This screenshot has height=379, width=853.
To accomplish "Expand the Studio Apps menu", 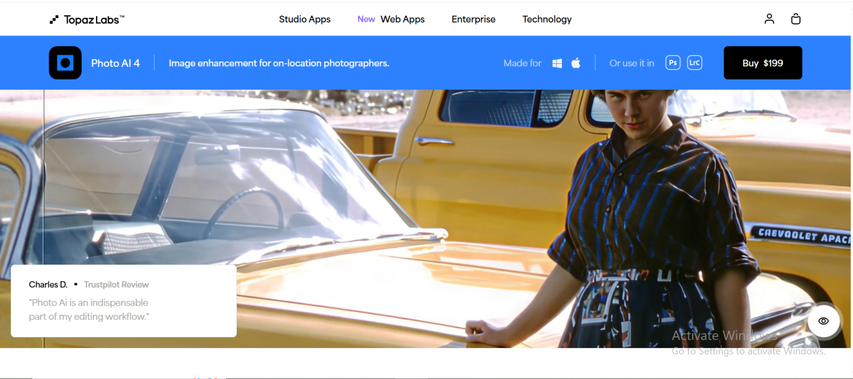I will pyautogui.click(x=305, y=19).
